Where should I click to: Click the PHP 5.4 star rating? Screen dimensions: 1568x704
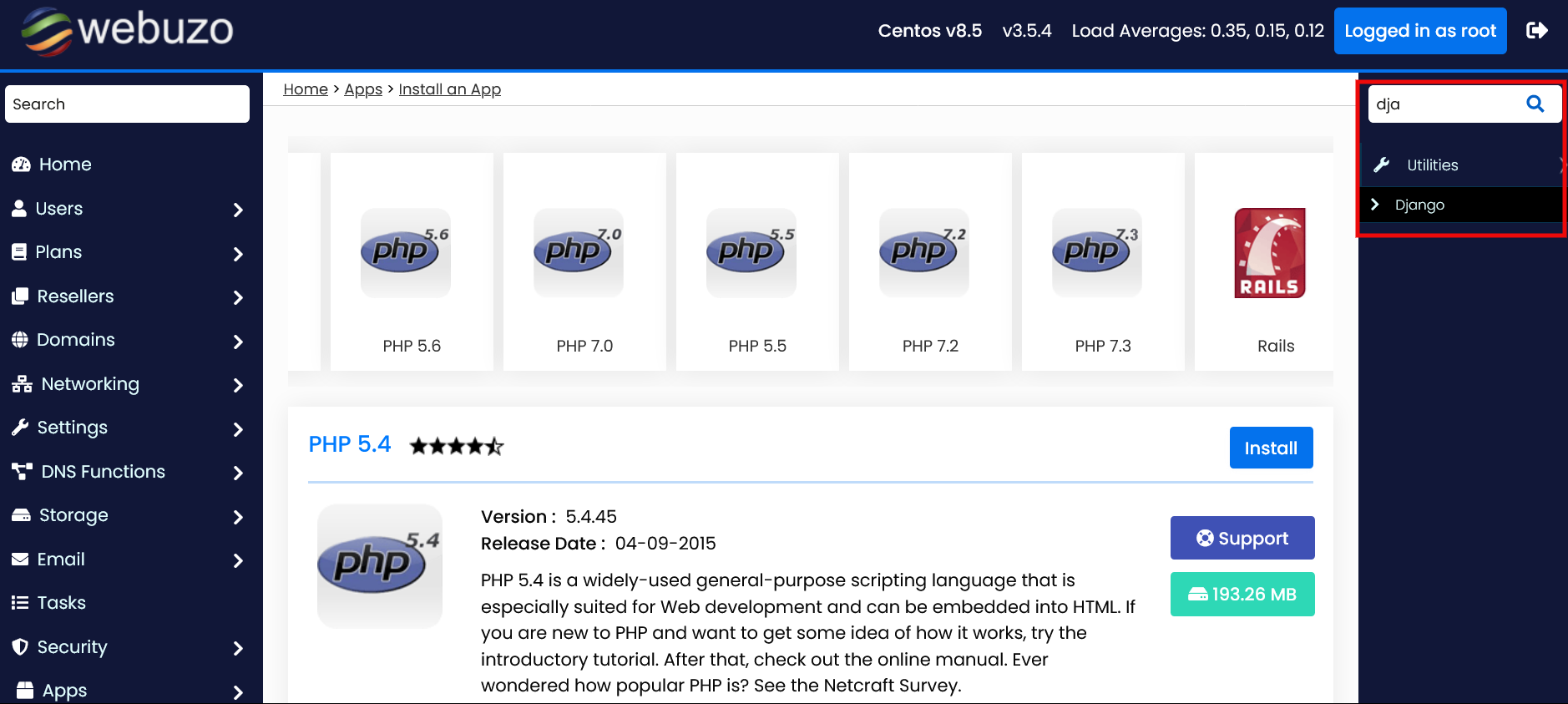[457, 446]
